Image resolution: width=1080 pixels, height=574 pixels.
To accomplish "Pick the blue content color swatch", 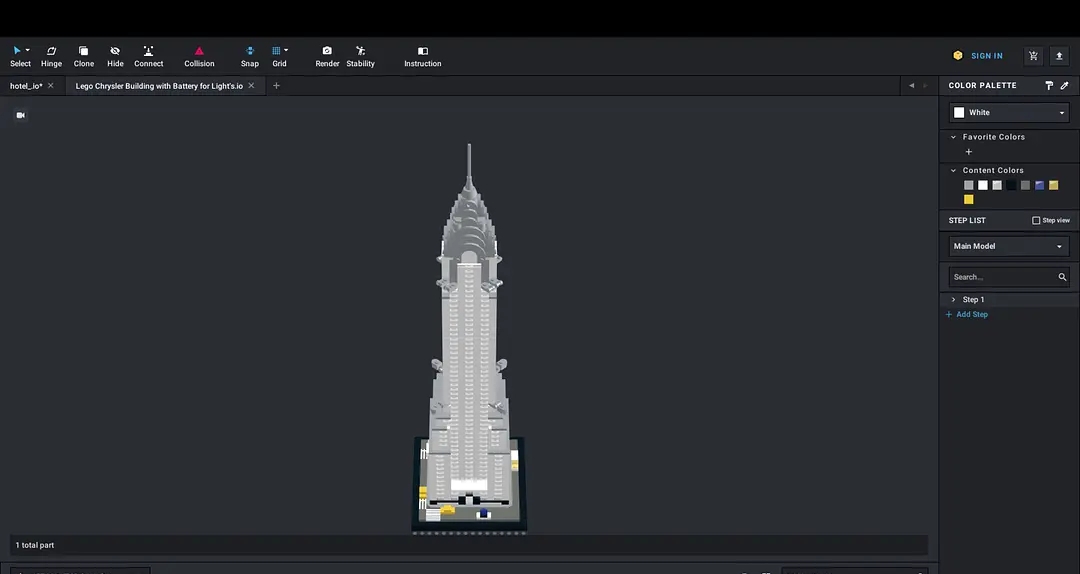I will [1039, 185].
